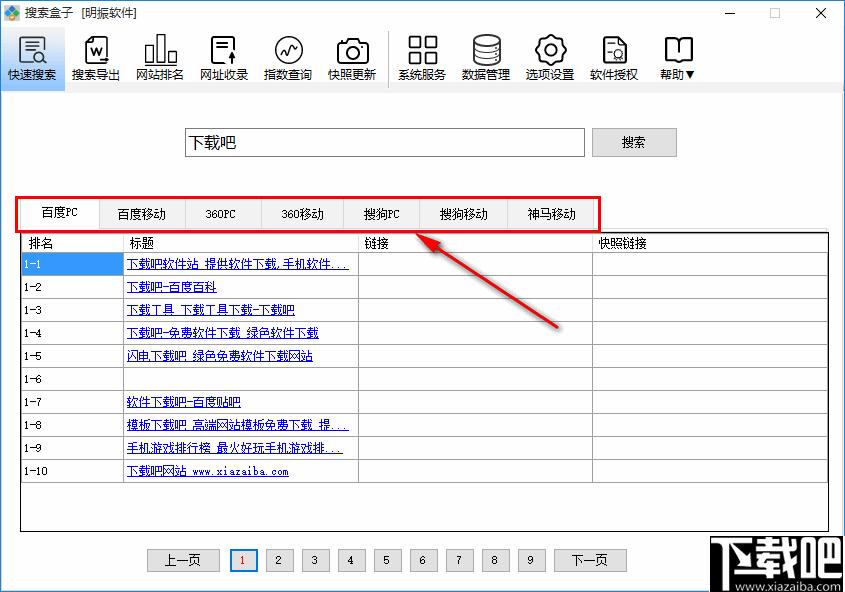The height and width of the screenshot is (592, 845).
Task: Jump to results page 8
Action: point(496,560)
